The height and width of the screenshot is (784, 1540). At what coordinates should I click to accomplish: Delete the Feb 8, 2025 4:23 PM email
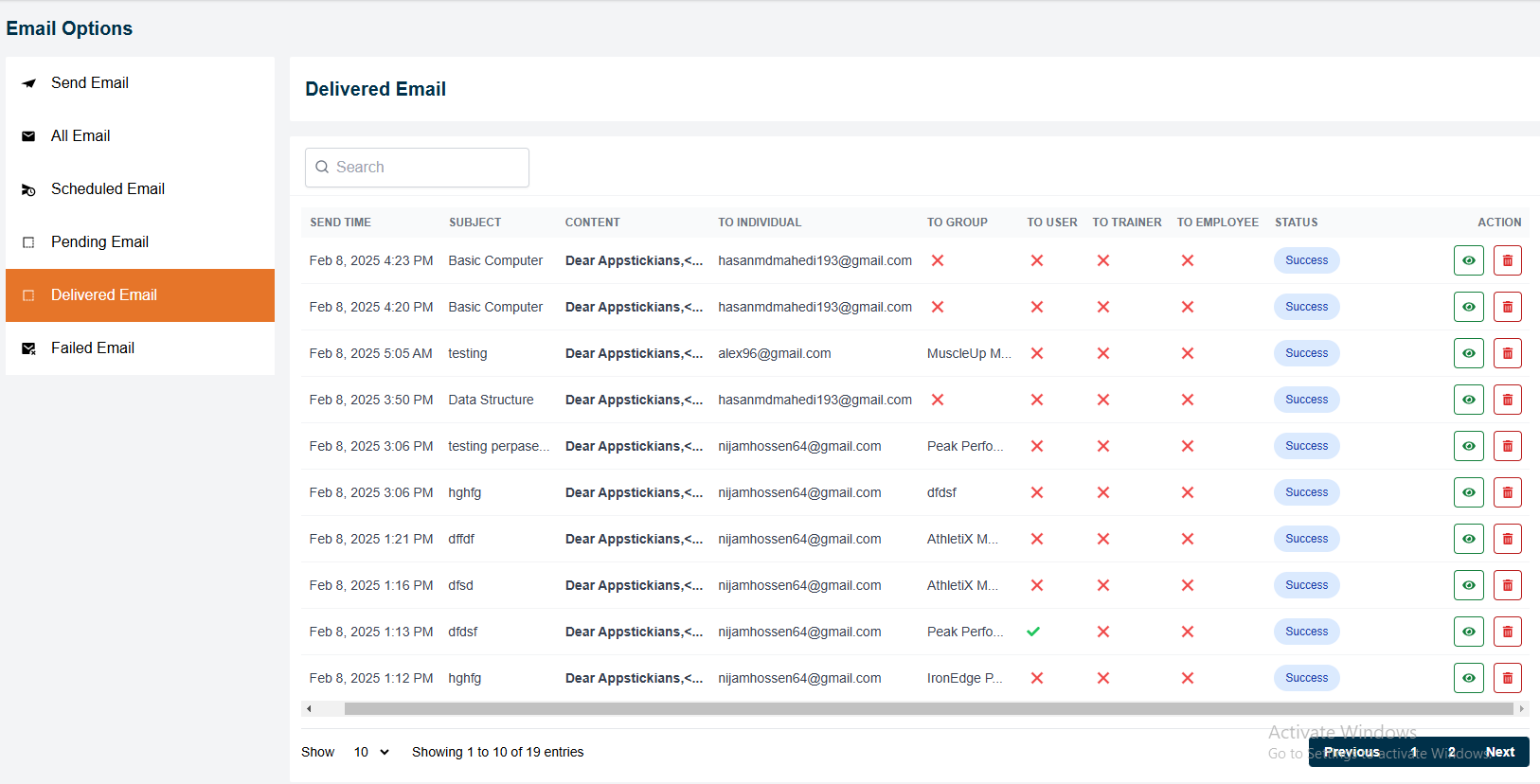tap(1507, 260)
